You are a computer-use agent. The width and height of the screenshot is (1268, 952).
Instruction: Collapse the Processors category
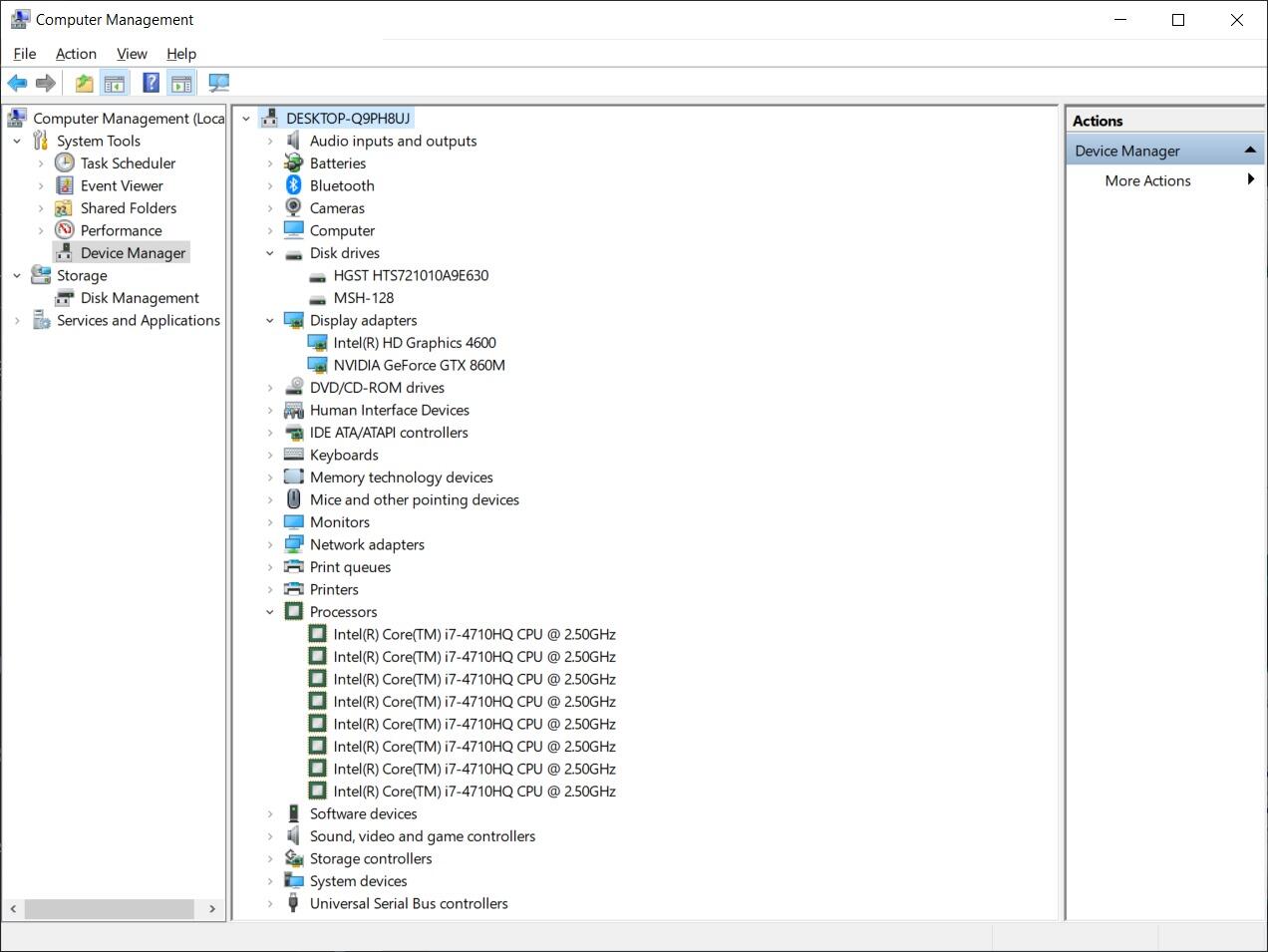270,612
